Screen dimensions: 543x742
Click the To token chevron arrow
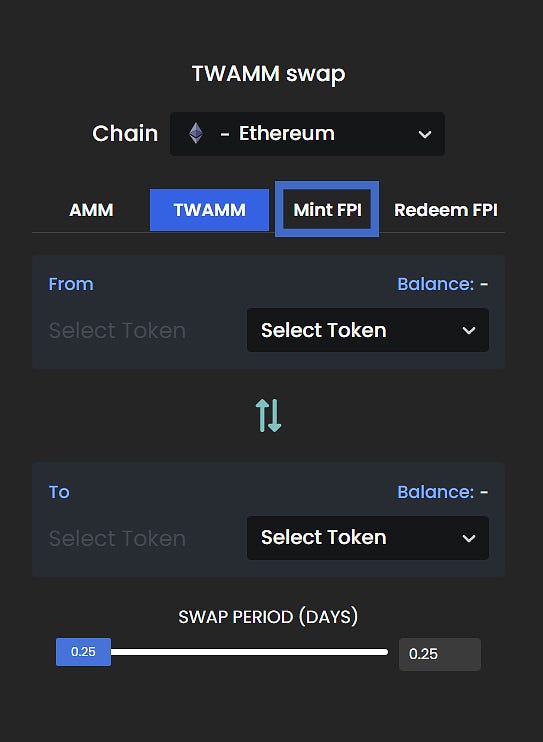[x=469, y=539]
